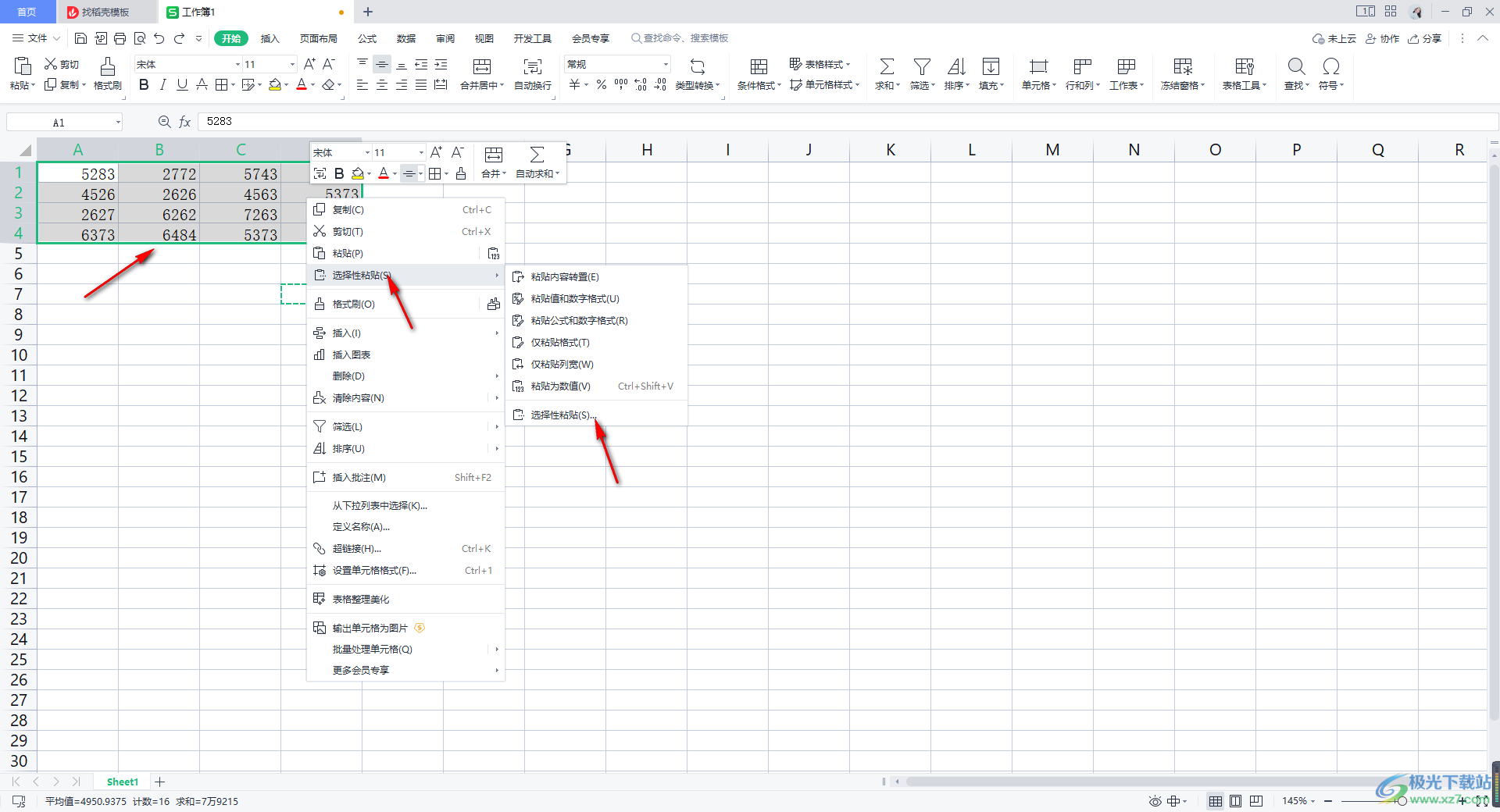The height and width of the screenshot is (812, 1500).
Task: Select 粘贴内容转置(E) in submenu
Action: [597, 277]
